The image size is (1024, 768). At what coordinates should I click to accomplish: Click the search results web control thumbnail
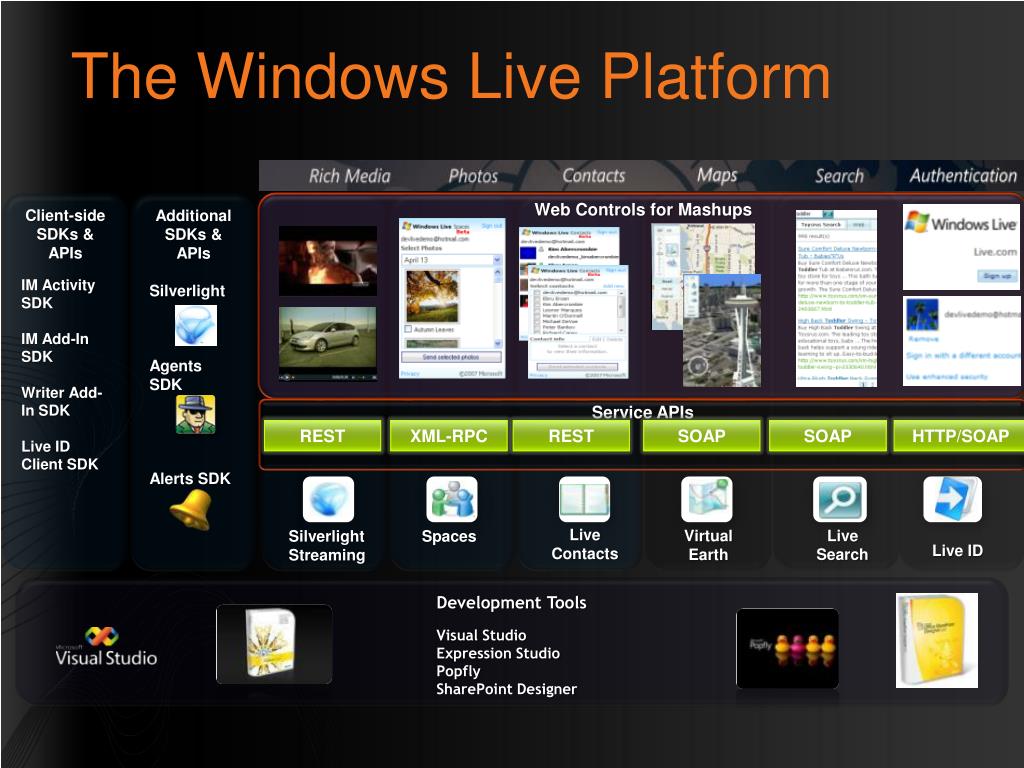[836, 298]
